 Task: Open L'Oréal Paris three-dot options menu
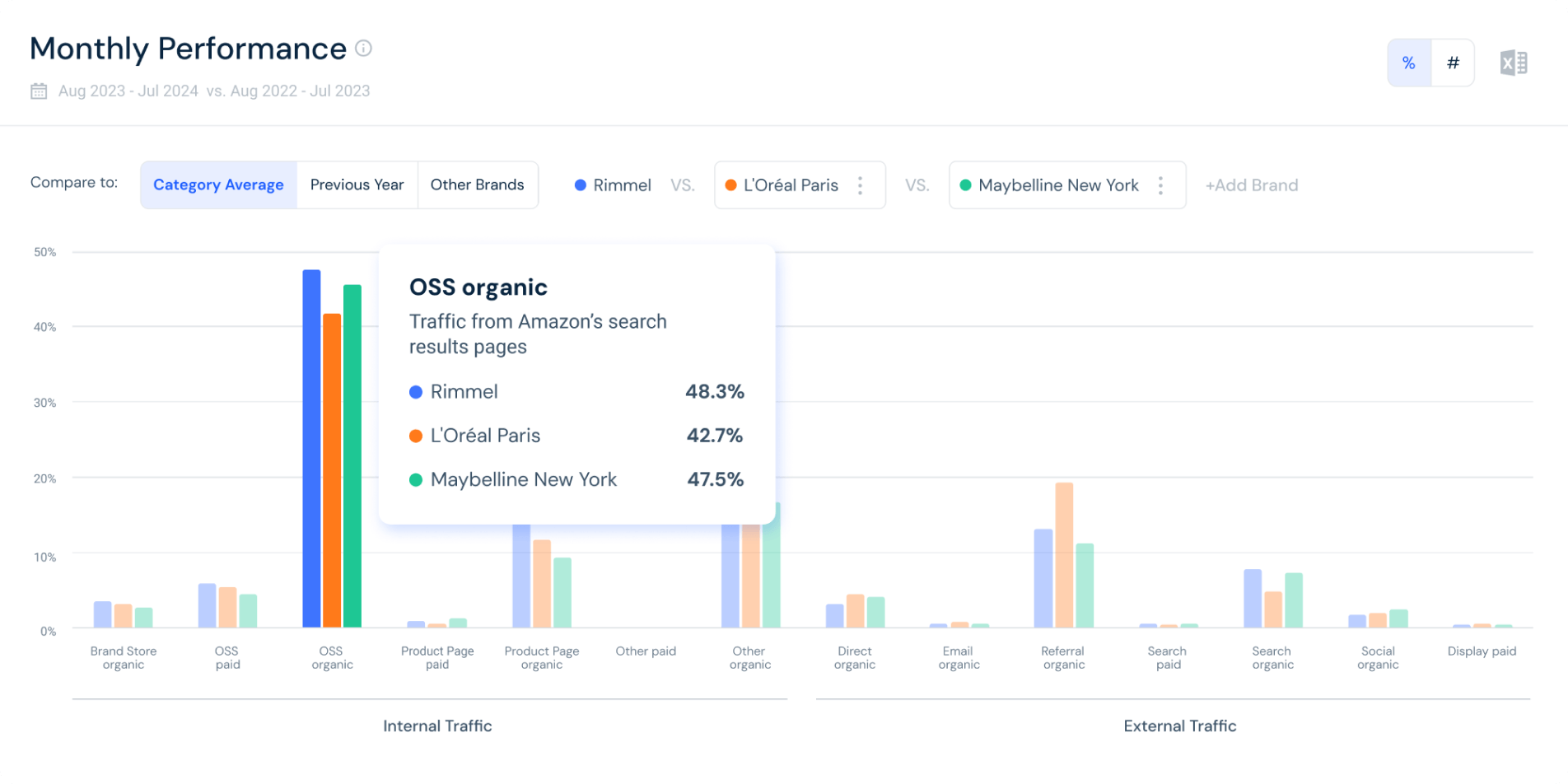pos(860,185)
